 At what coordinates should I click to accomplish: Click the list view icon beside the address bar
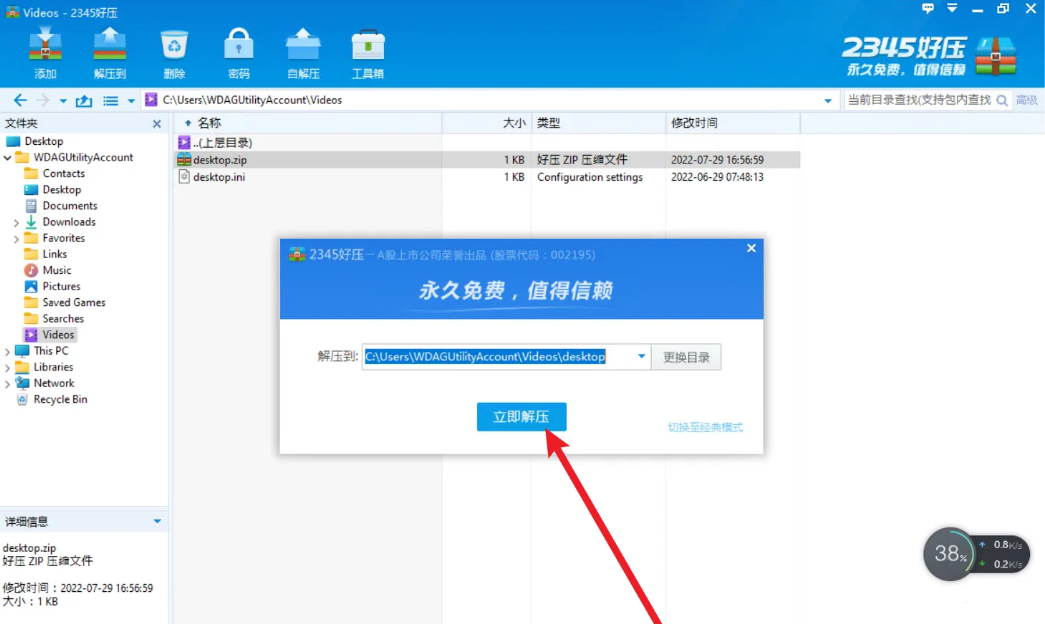[x=111, y=100]
